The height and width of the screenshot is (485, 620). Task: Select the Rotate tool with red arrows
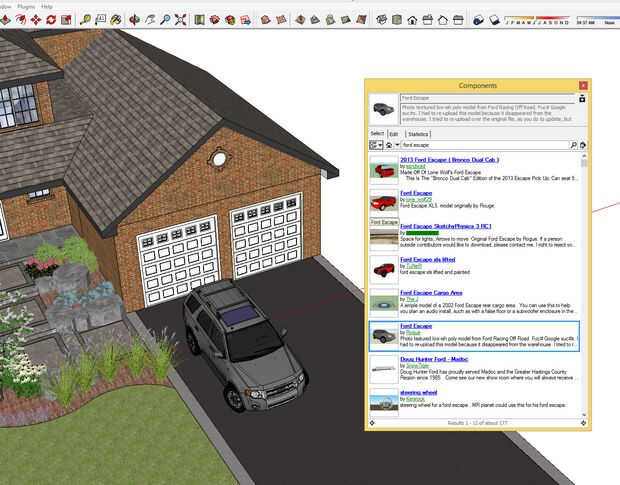tap(51, 19)
